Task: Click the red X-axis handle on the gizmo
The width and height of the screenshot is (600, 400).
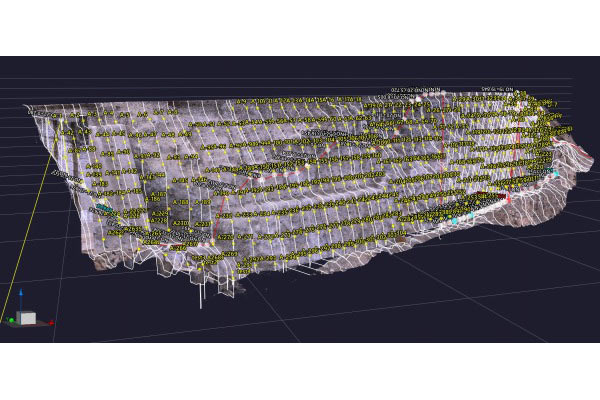Action: coord(50,322)
